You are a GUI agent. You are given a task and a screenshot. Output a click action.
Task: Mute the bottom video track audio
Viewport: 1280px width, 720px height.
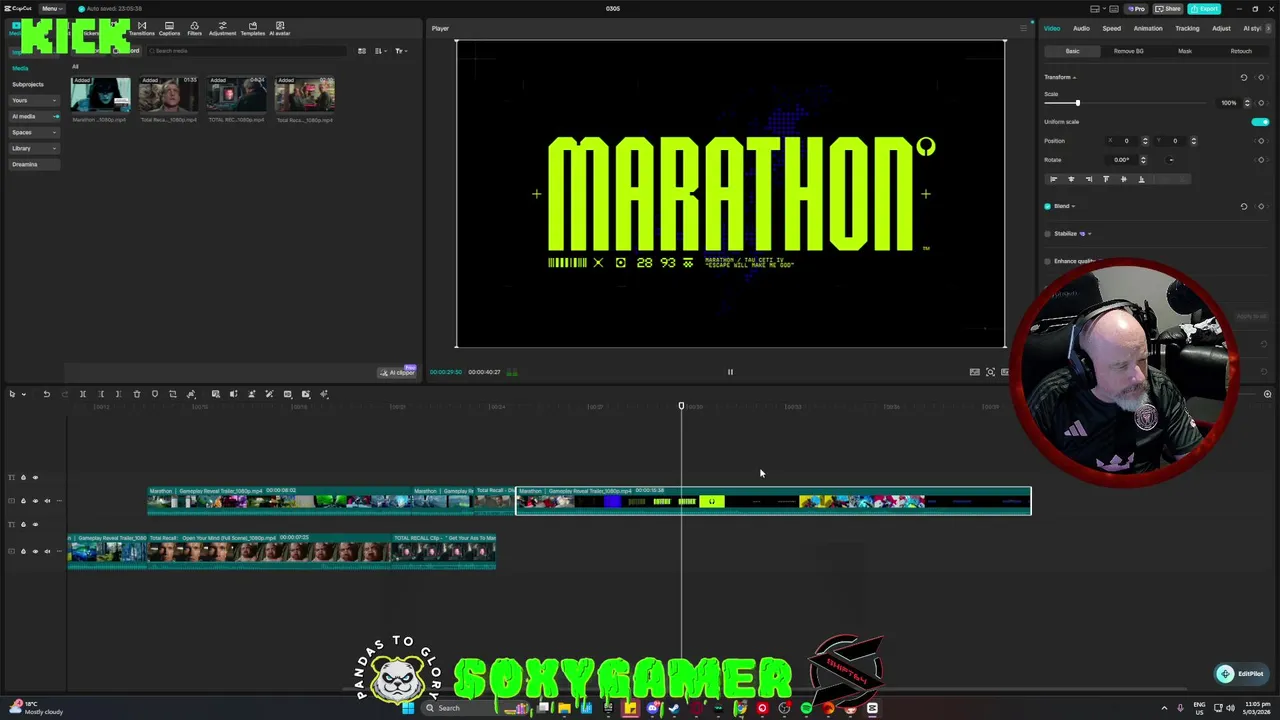click(47, 551)
